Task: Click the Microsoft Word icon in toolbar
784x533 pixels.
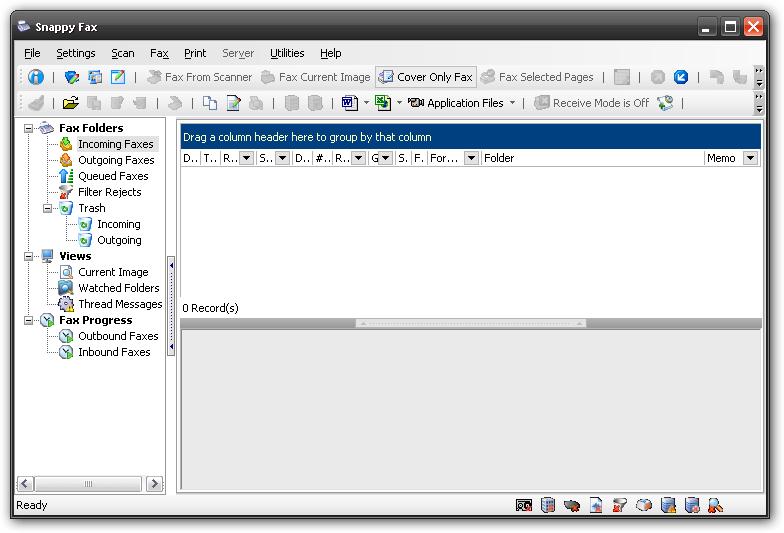Action: [x=349, y=103]
